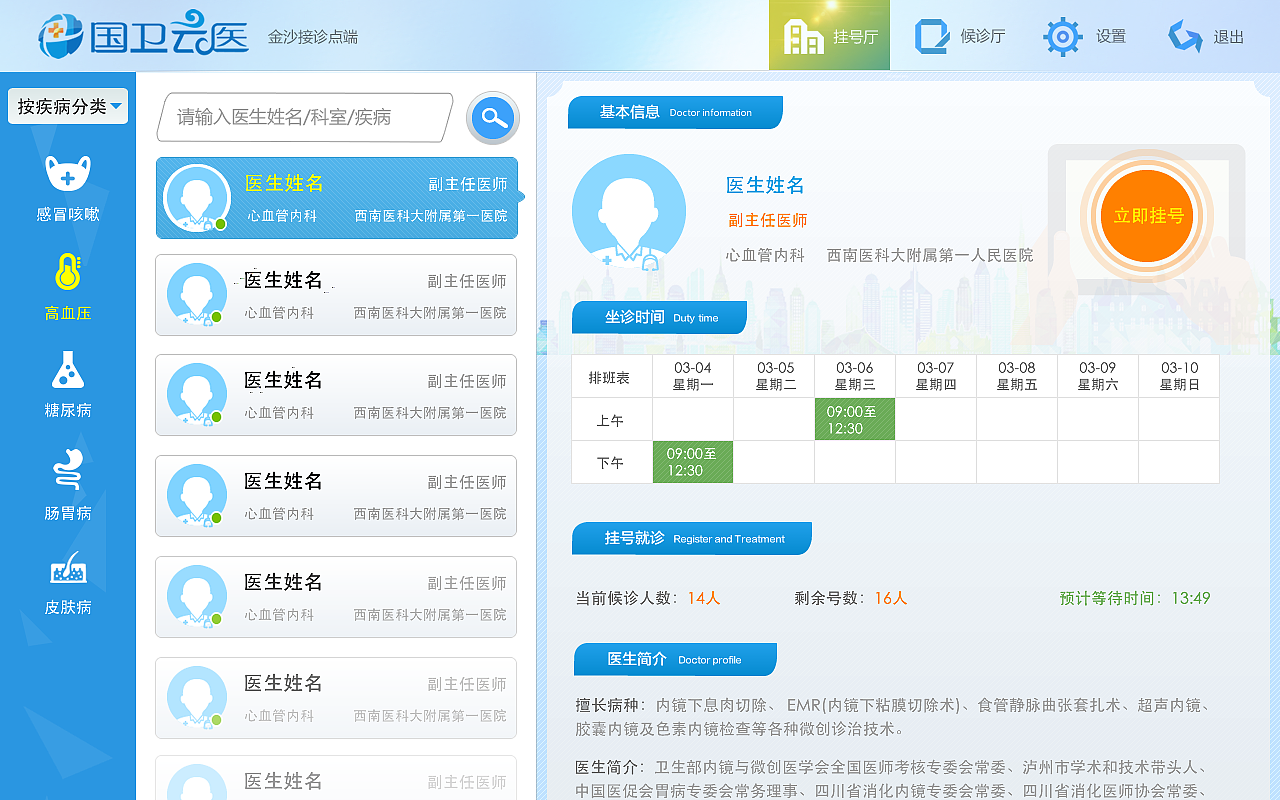Click the 国卫云医 logo
This screenshot has width=1280, height=800.
coord(143,36)
